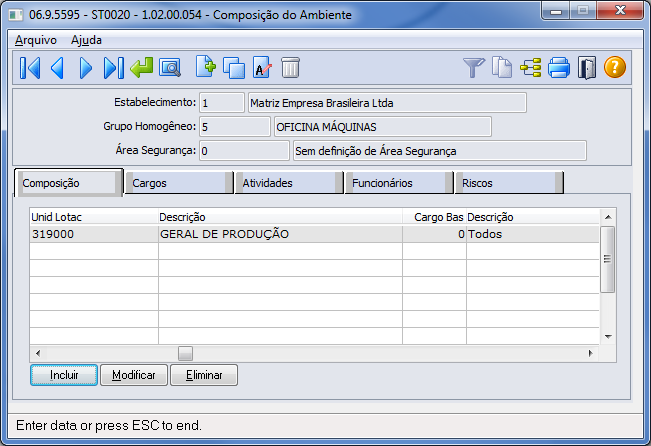Click the copy pages icon next to the filter
Viewport: 651px width, 446px height.
click(x=502, y=68)
